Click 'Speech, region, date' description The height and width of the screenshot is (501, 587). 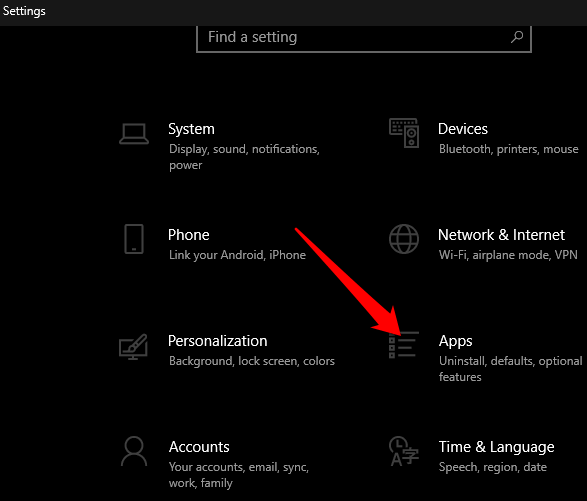pyautogui.click(x=493, y=467)
